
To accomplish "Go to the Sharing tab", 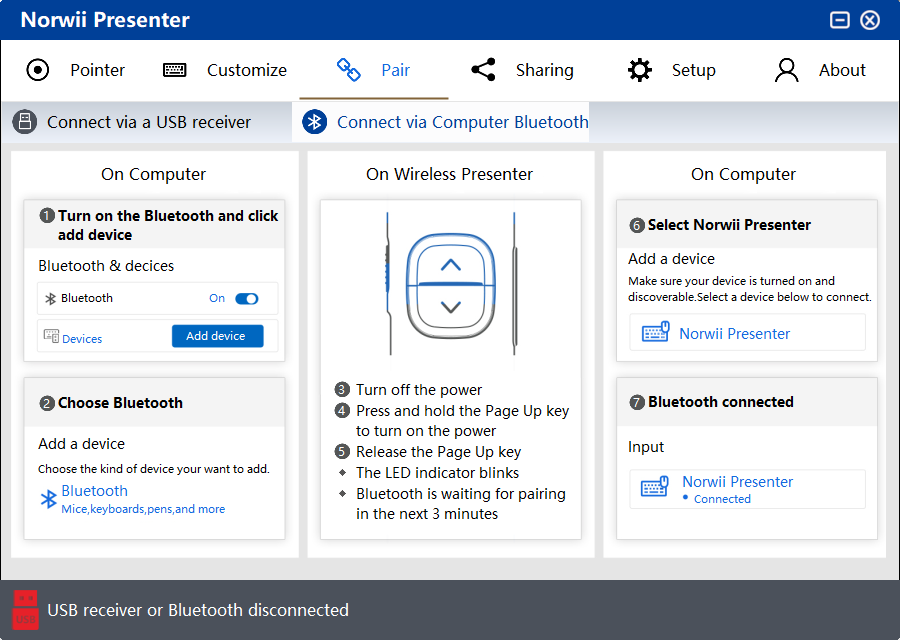I will pyautogui.click(x=522, y=70).
